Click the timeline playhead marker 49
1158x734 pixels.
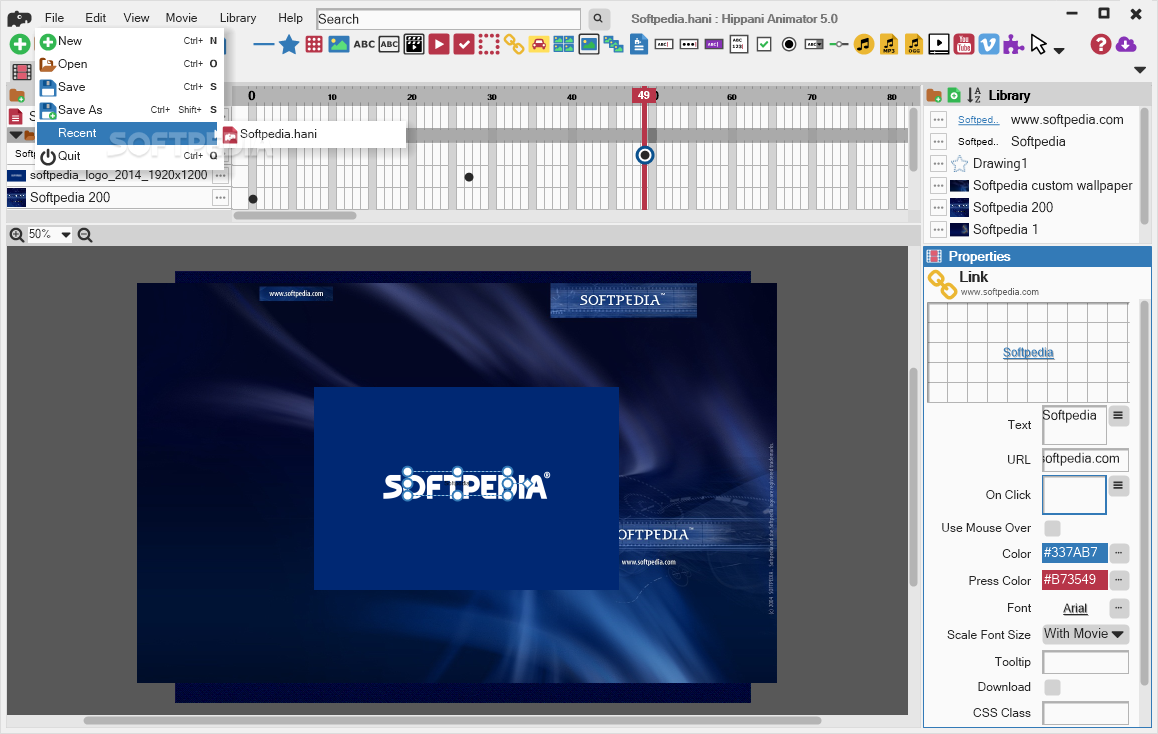tap(643, 95)
